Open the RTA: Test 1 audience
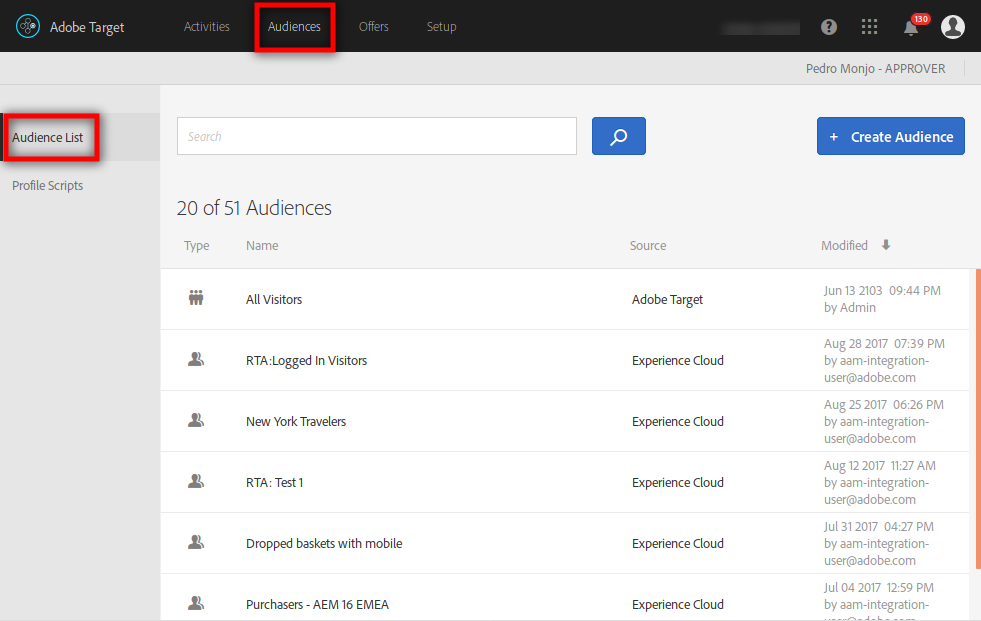This screenshot has width=981, height=621. 275,483
